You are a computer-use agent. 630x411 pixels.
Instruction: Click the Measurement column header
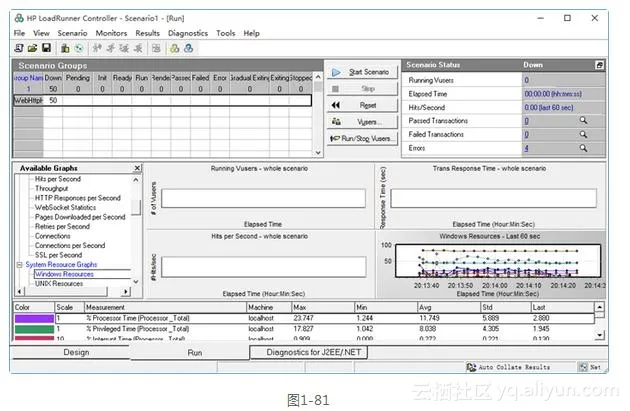click(165, 307)
